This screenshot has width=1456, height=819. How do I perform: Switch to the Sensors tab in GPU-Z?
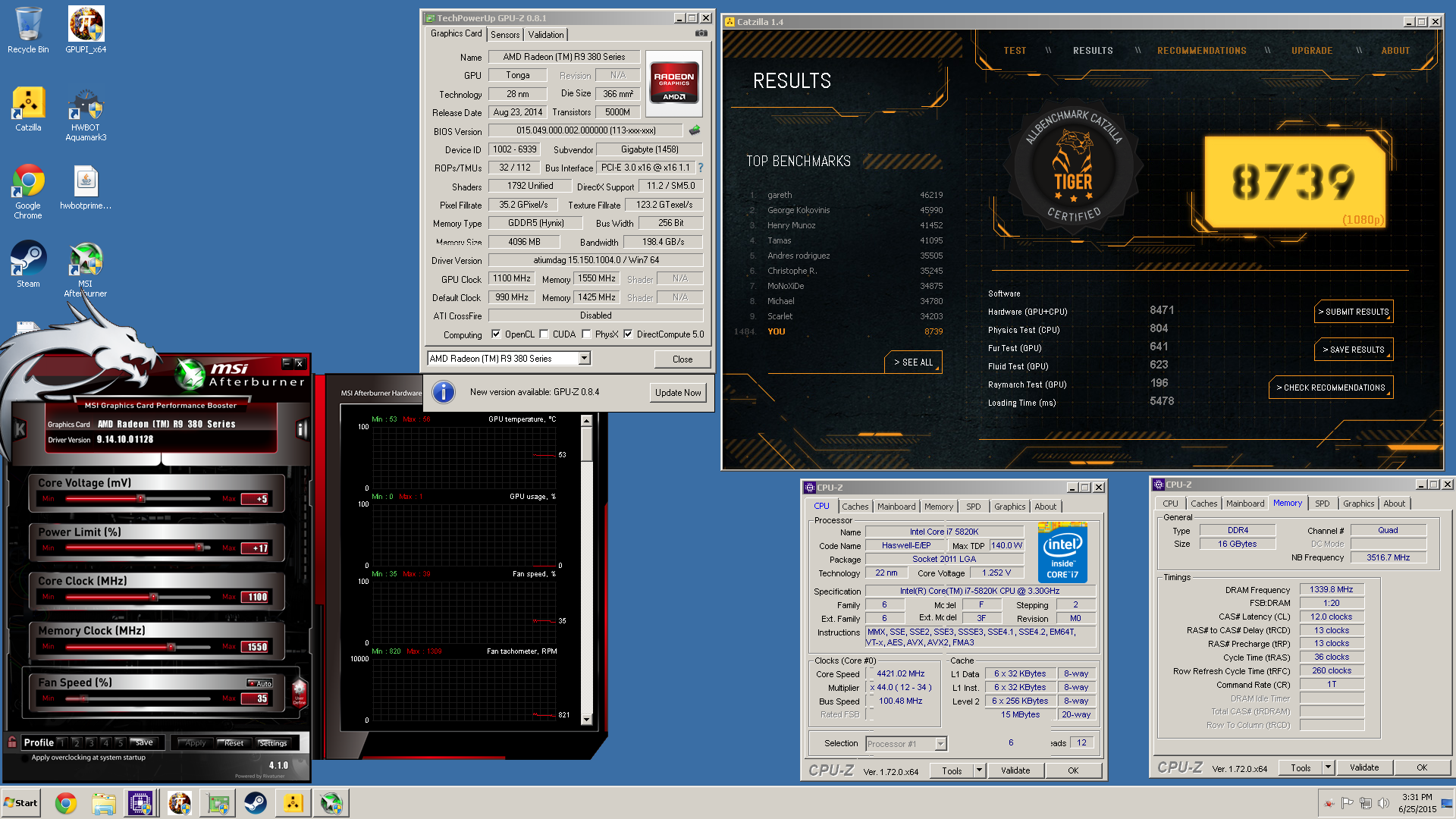tap(505, 34)
